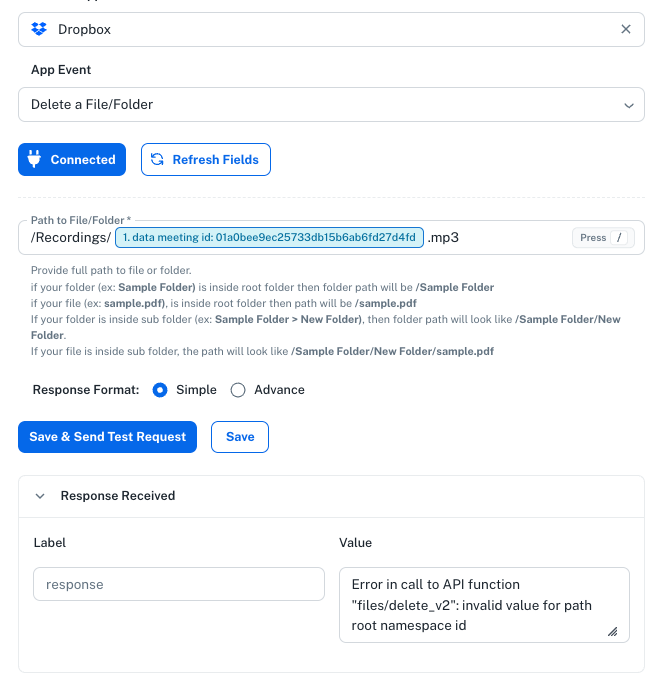
Task: Click the Connected button
Action: coord(72,159)
